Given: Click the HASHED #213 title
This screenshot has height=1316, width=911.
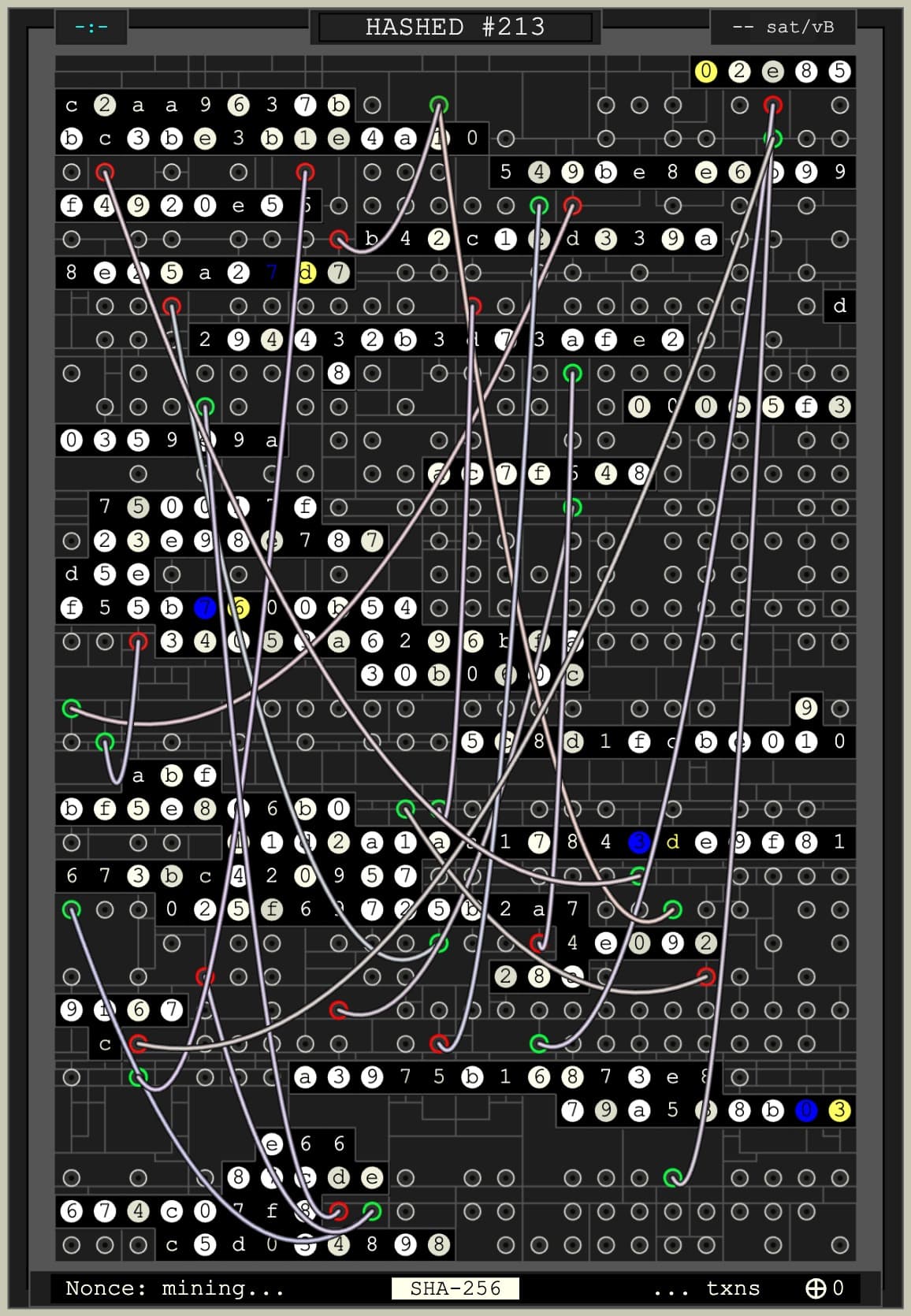Looking at the screenshot, I should 455,27.
